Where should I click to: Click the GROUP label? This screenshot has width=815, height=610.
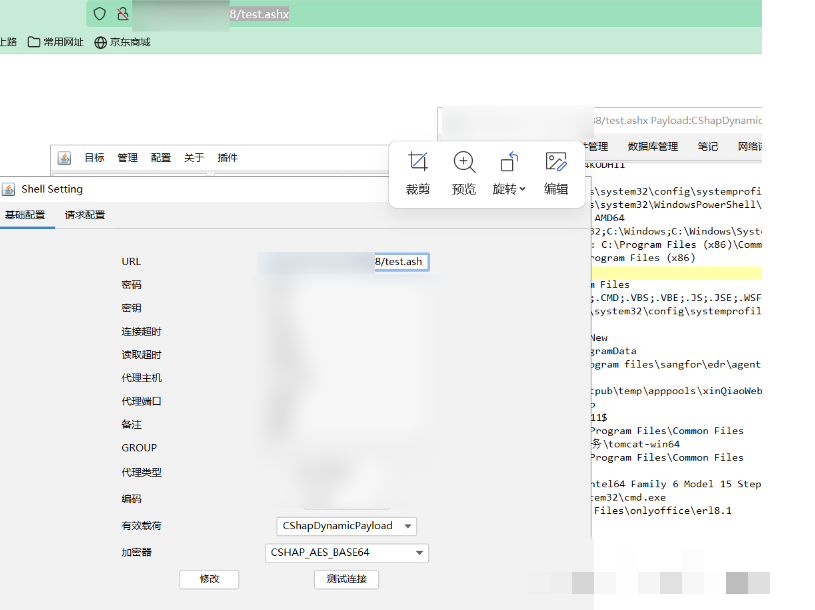tap(139, 448)
